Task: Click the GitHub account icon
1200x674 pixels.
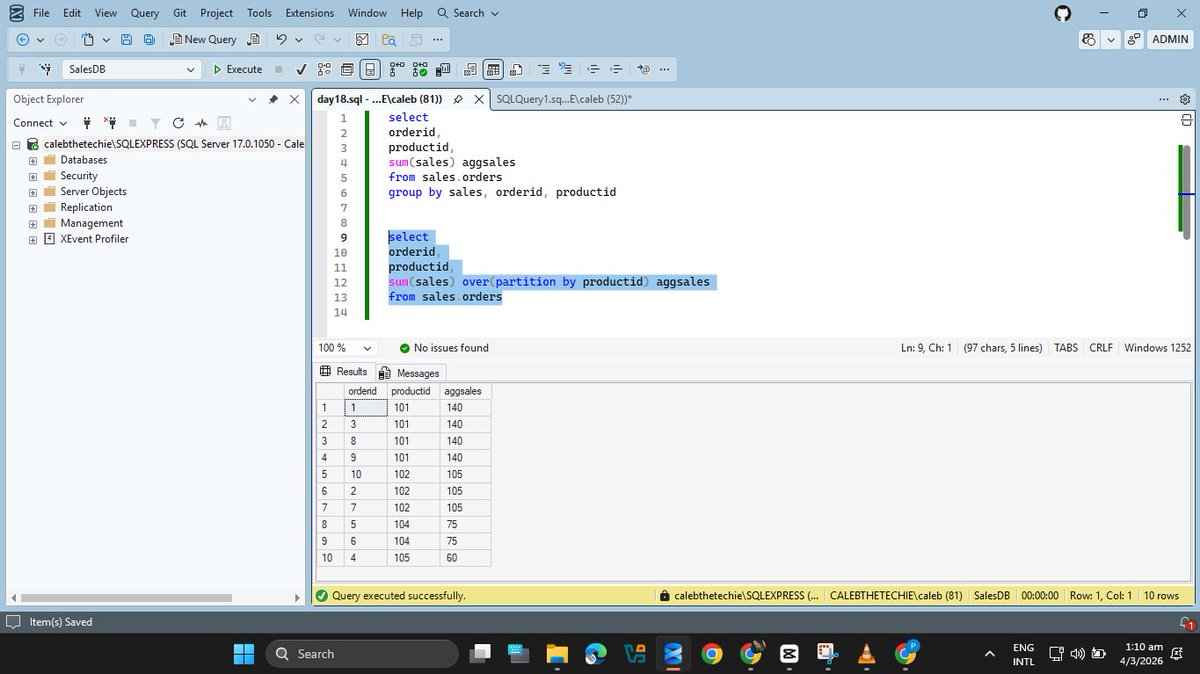Action: 1063,13
